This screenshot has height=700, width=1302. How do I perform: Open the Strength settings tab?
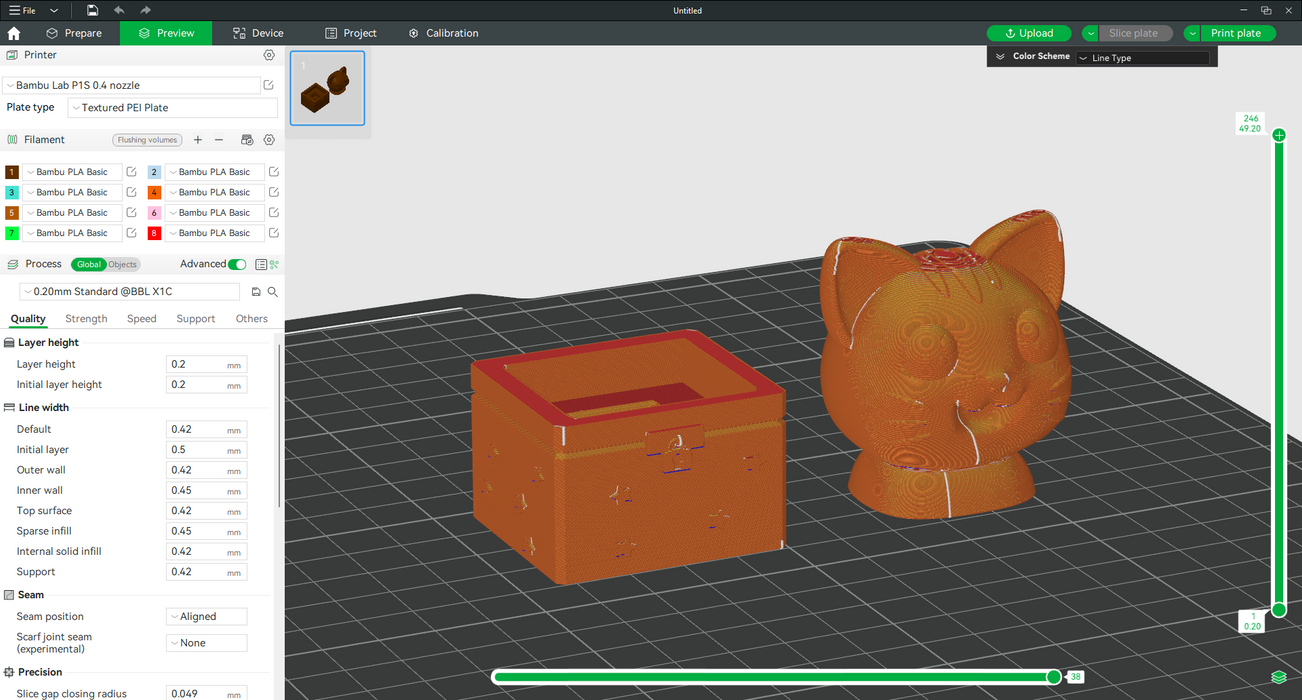pos(86,319)
